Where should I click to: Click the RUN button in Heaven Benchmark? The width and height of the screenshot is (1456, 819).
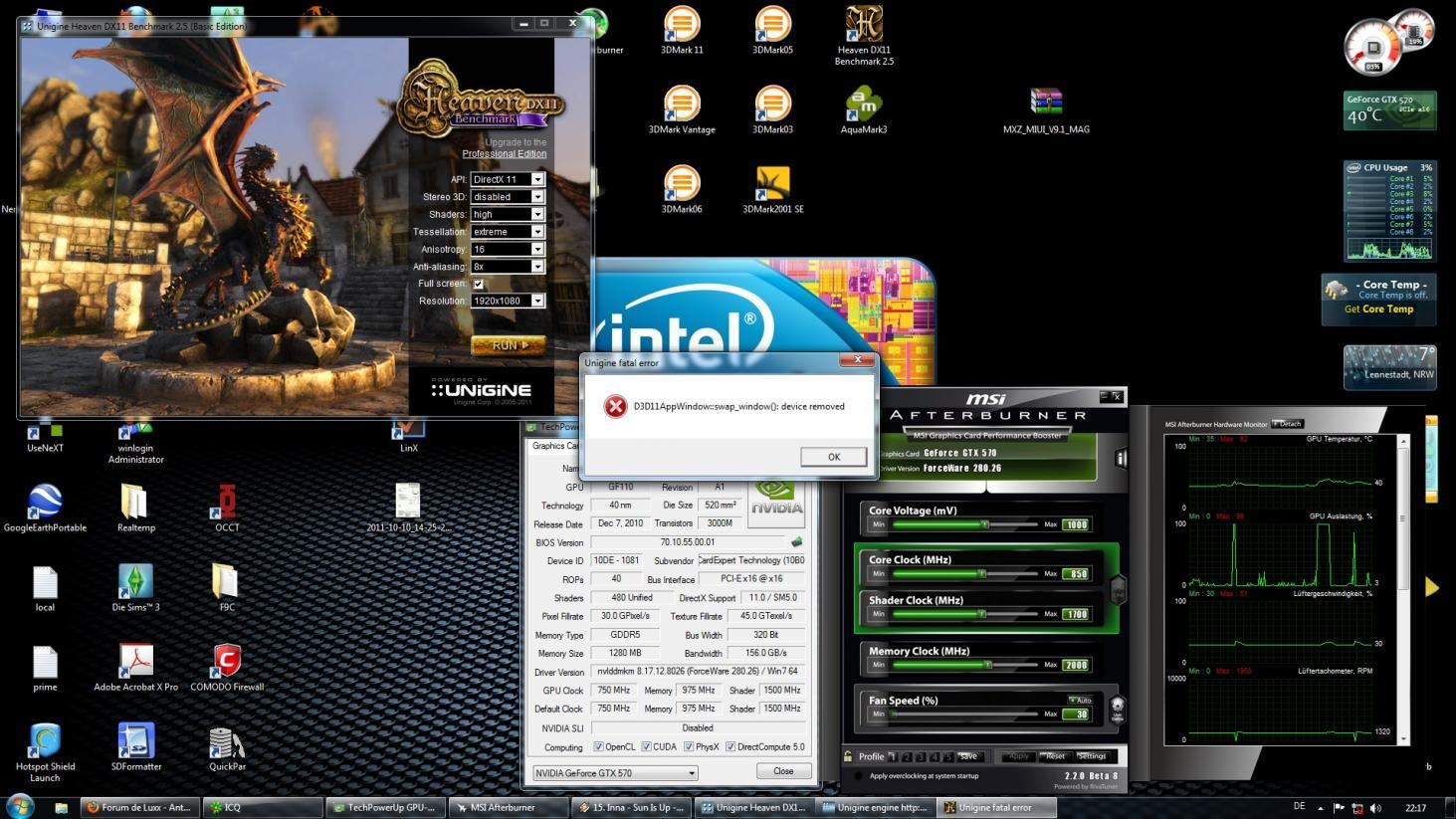[508, 345]
